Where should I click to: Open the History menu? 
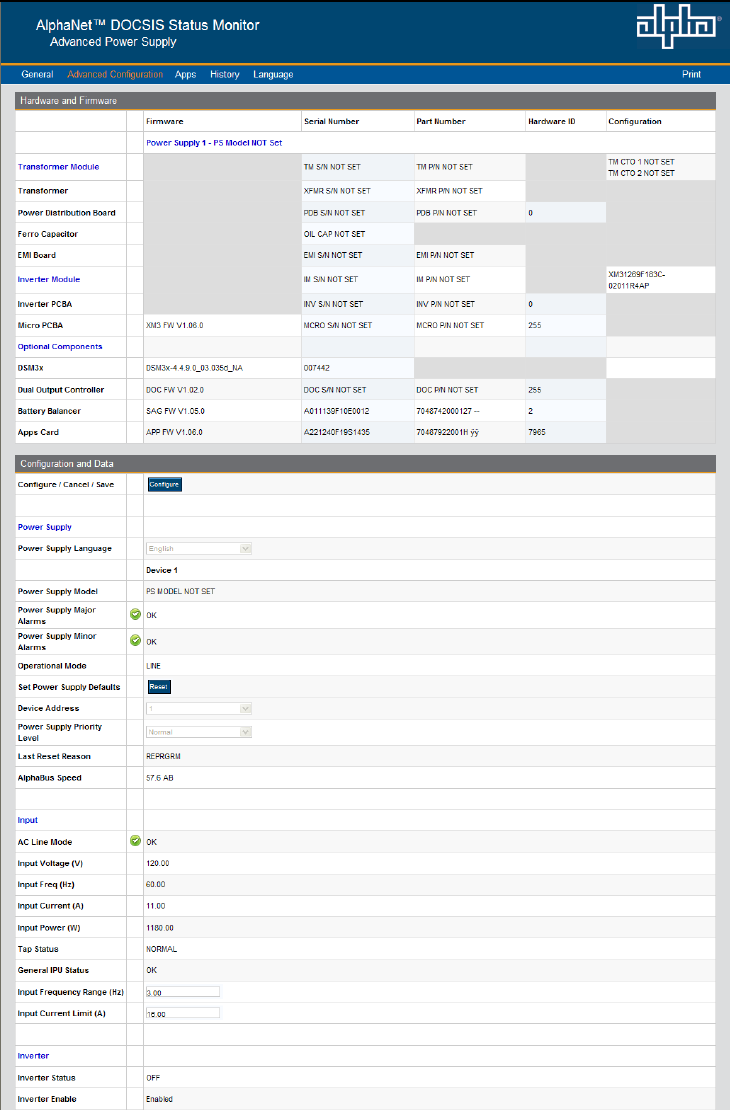(x=224, y=74)
